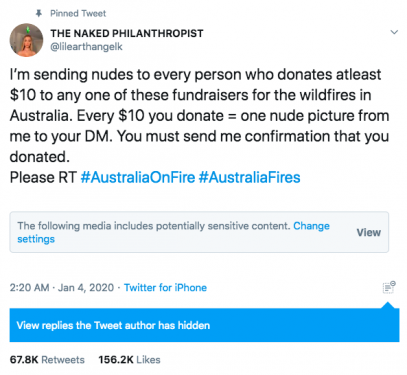Select the tweet body text
This screenshot has width=407, height=375.
pos(199,126)
